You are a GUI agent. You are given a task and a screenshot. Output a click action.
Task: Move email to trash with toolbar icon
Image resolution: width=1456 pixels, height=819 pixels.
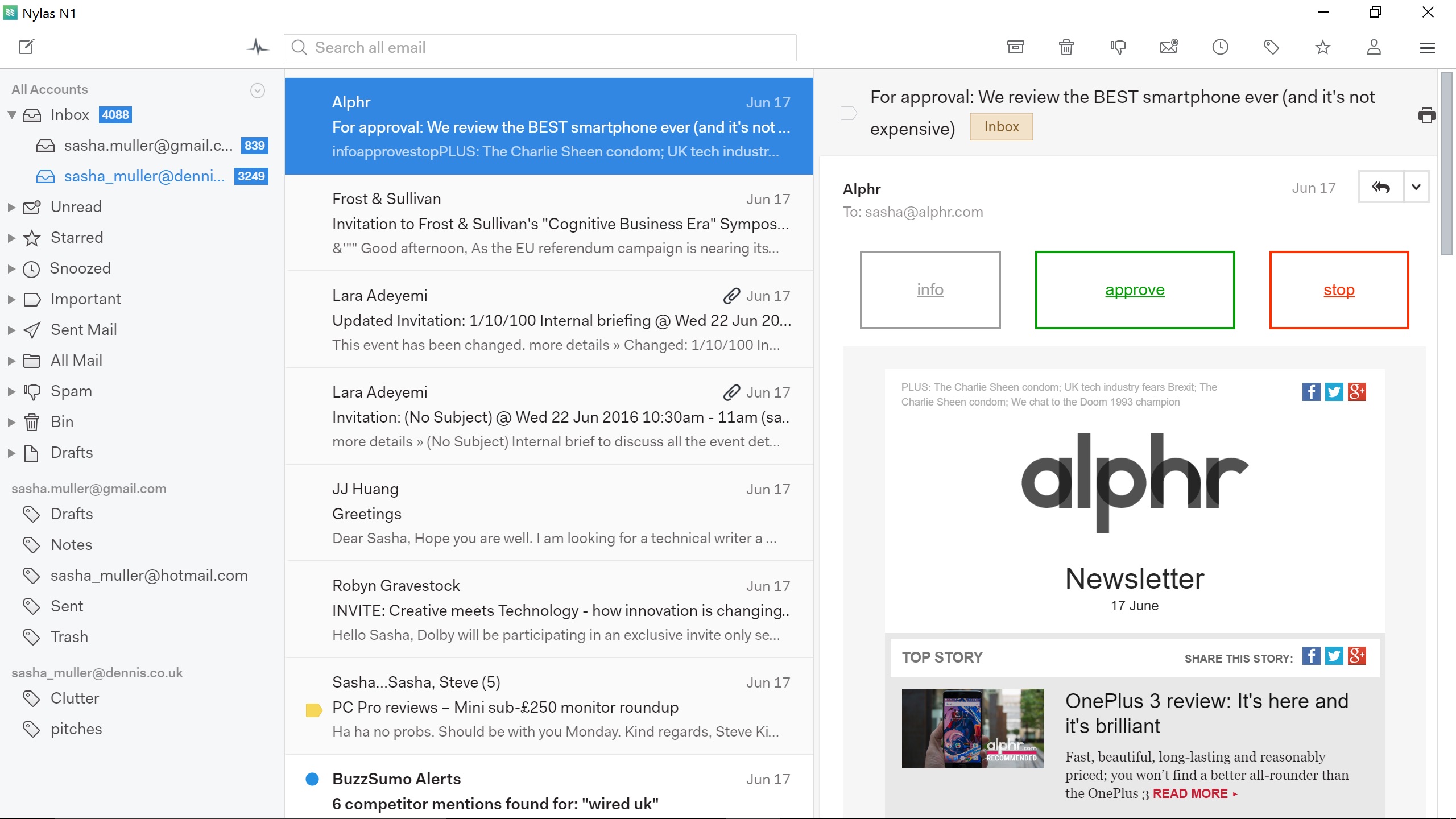point(1066,47)
